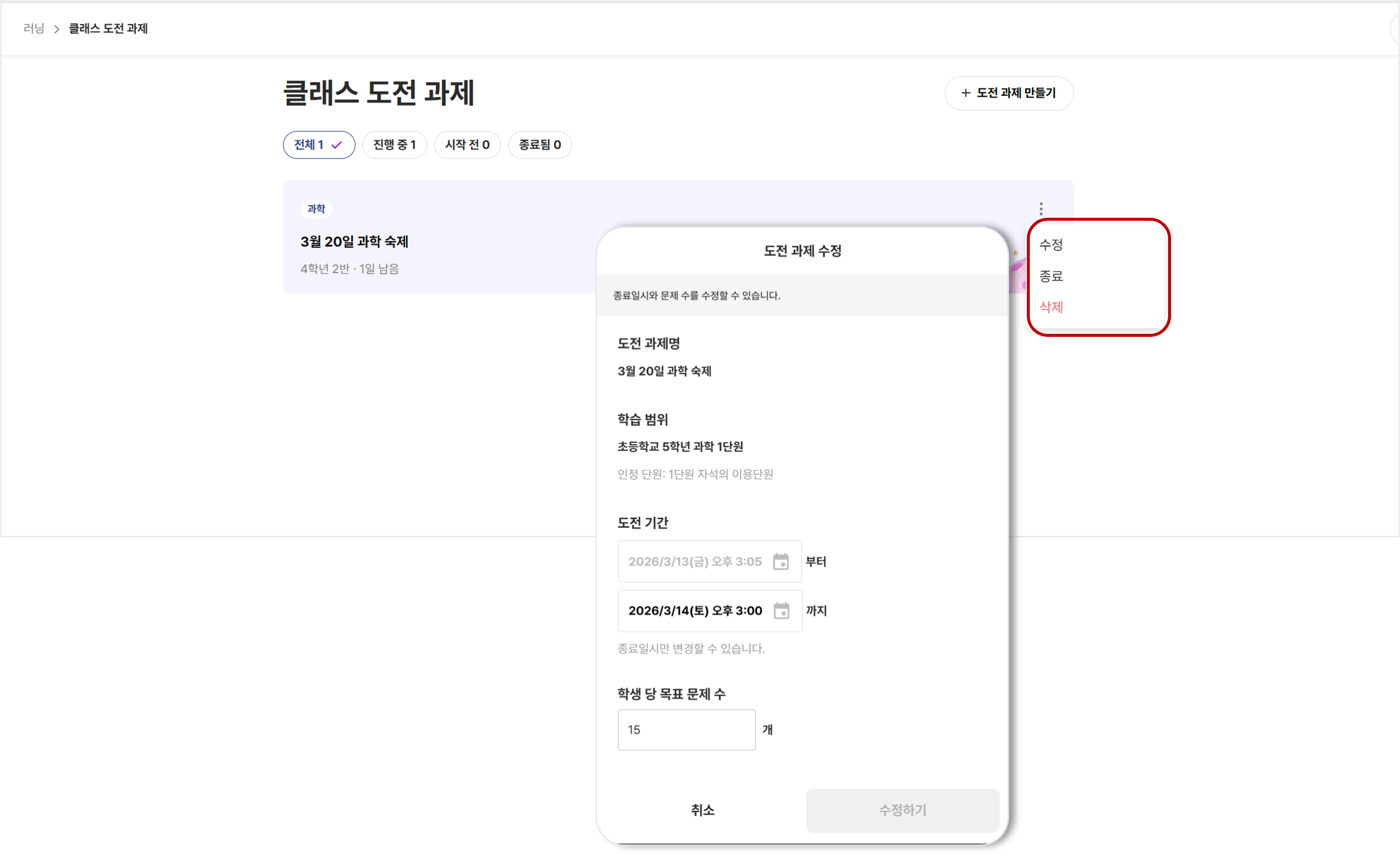Click the 도전 과제명 label
Screen dimensions: 1400x854
pos(648,344)
